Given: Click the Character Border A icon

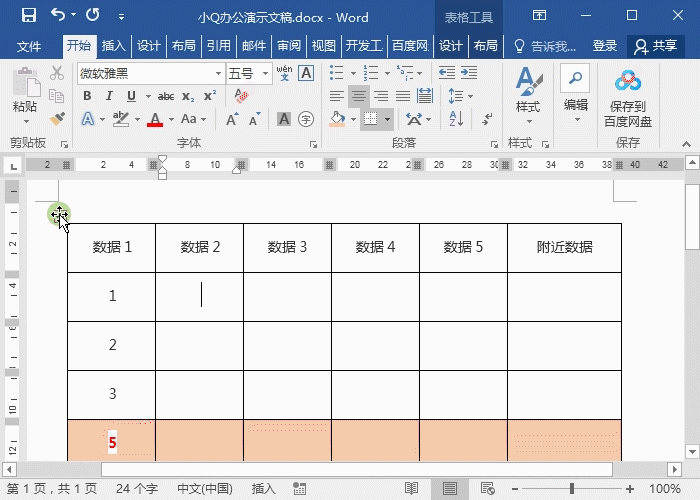Looking at the screenshot, I should point(306,73).
